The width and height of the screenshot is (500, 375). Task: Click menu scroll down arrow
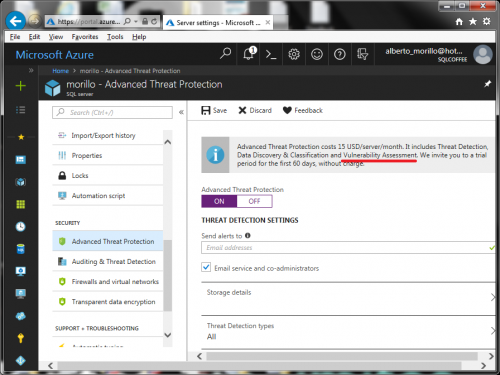point(168,335)
